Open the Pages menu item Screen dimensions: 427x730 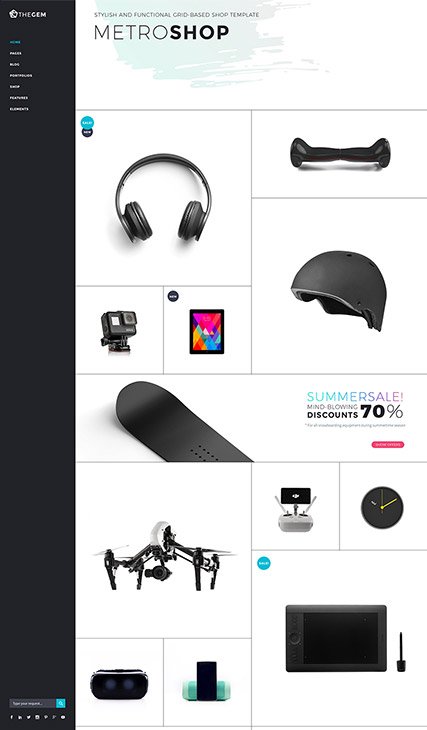[x=16, y=53]
